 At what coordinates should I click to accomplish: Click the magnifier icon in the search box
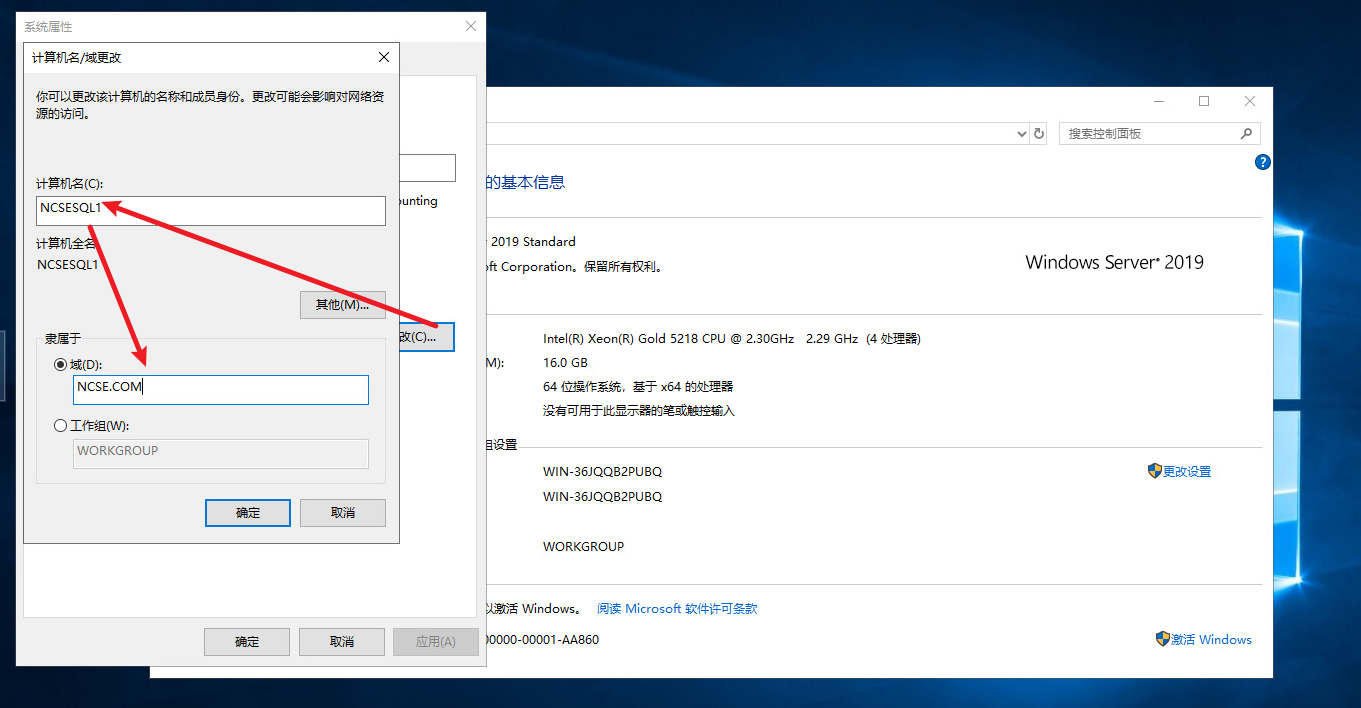(1246, 134)
